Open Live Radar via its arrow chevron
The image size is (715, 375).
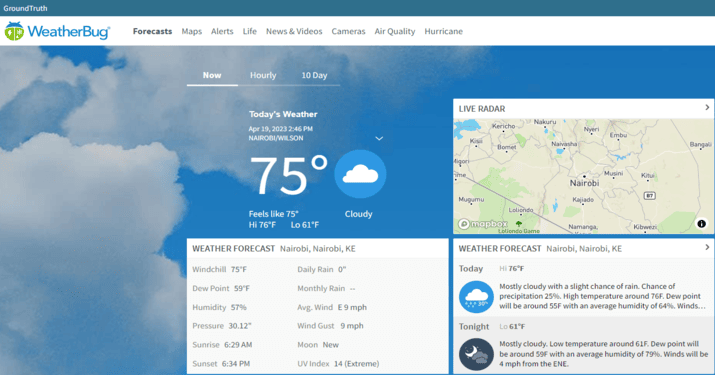(x=707, y=108)
